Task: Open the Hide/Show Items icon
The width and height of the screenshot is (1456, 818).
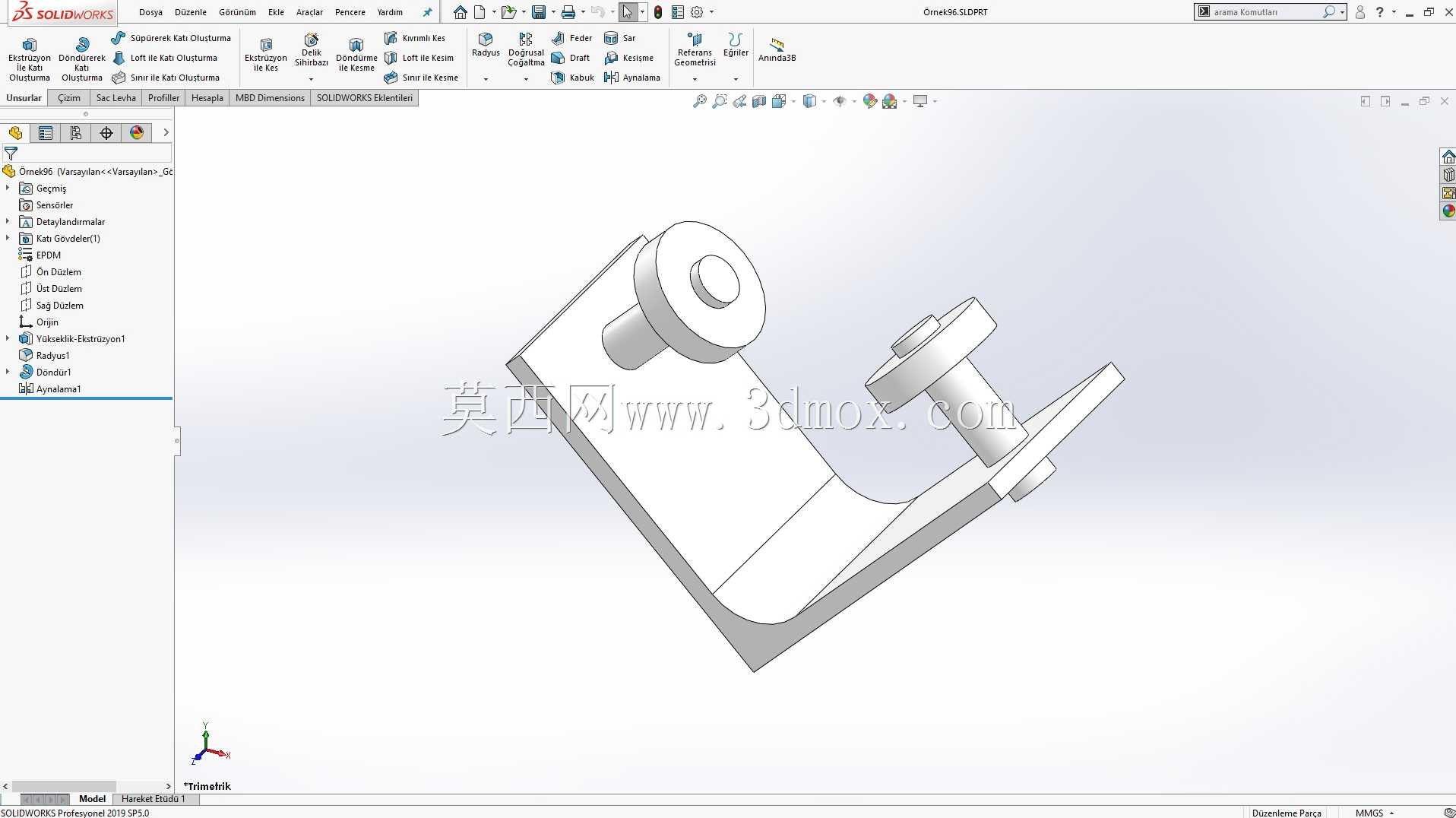Action: coord(840,101)
